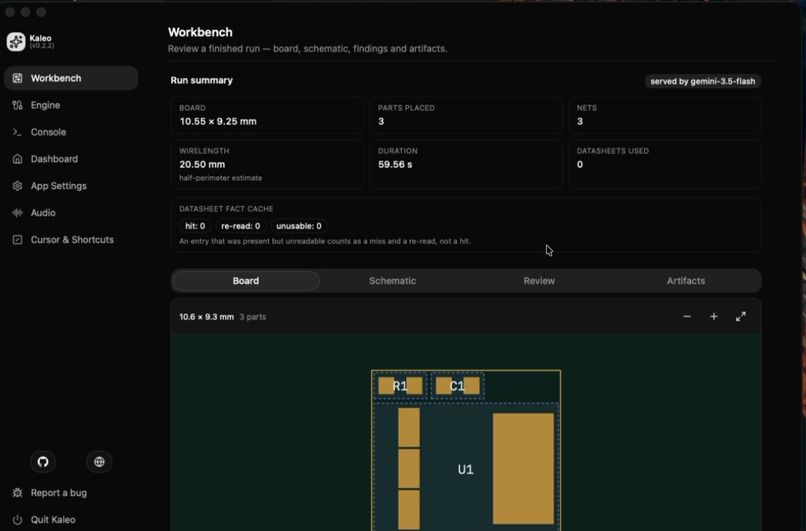Click the unusable: 0 cache chip
Screen dimensions: 806x531
click(x=299, y=226)
